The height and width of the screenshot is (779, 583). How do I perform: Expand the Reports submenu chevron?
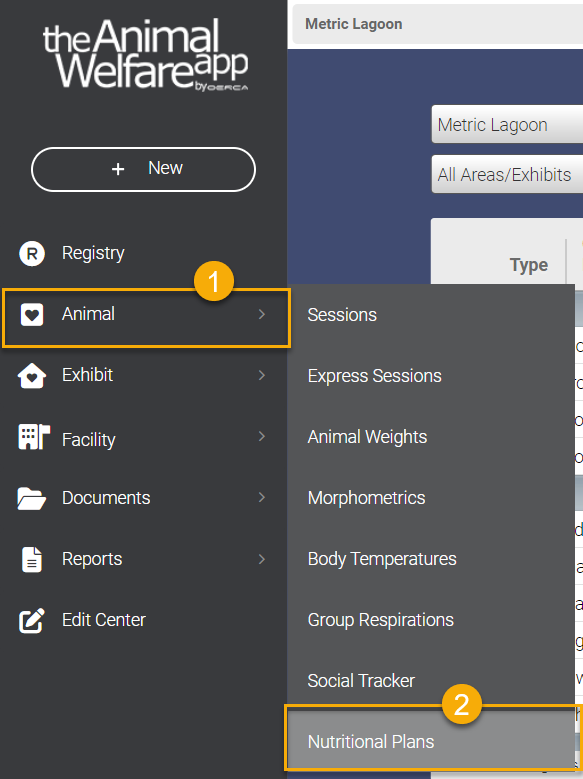[262, 559]
